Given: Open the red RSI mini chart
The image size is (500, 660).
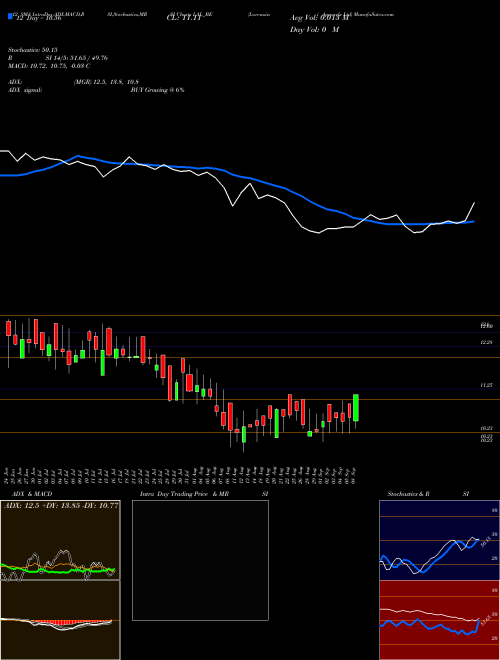Looking at the screenshot, I should coord(439,620).
